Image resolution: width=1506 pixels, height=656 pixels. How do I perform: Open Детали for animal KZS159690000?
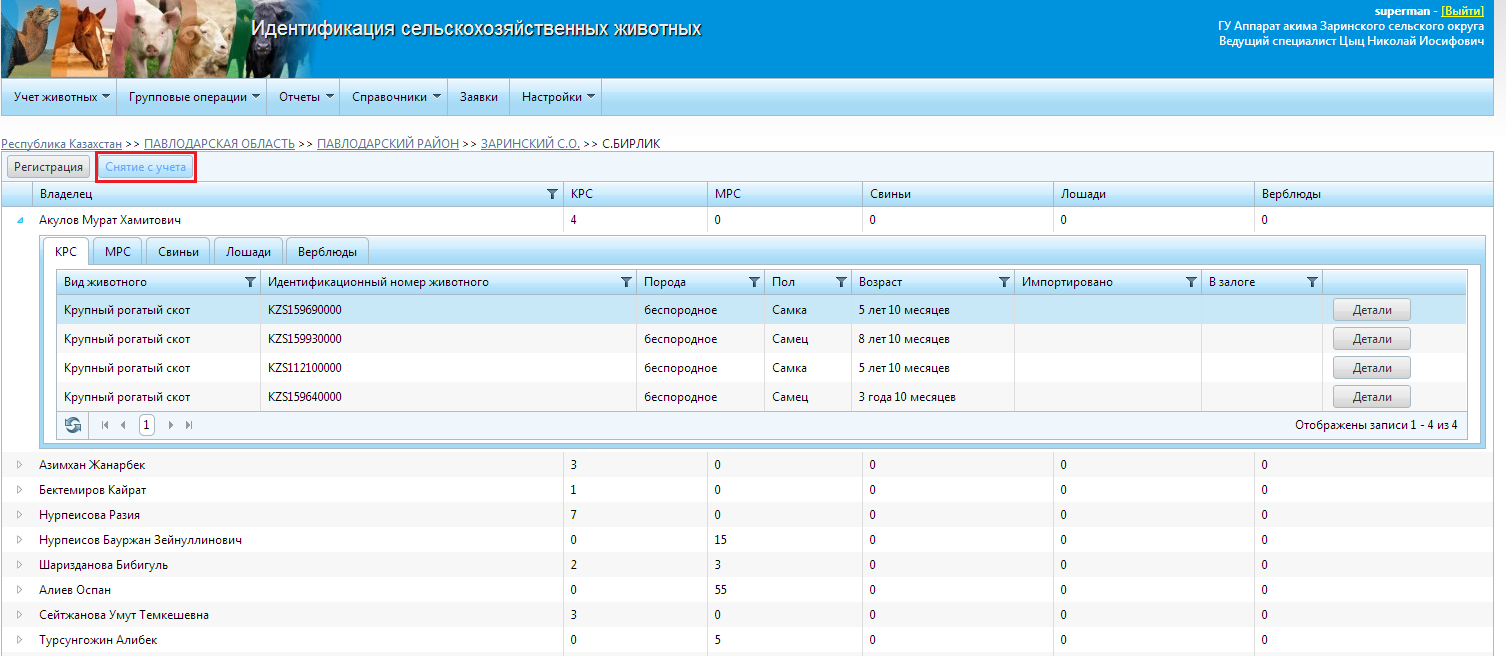[x=1372, y=310]
